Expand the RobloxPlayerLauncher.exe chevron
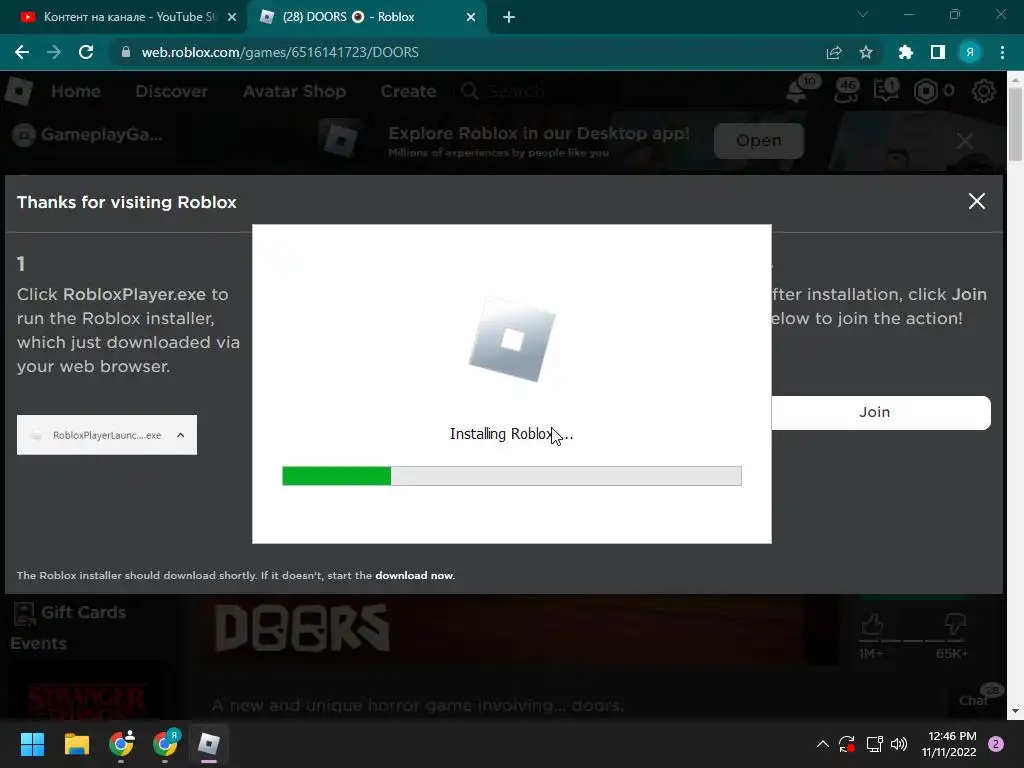 coord(181,435)
